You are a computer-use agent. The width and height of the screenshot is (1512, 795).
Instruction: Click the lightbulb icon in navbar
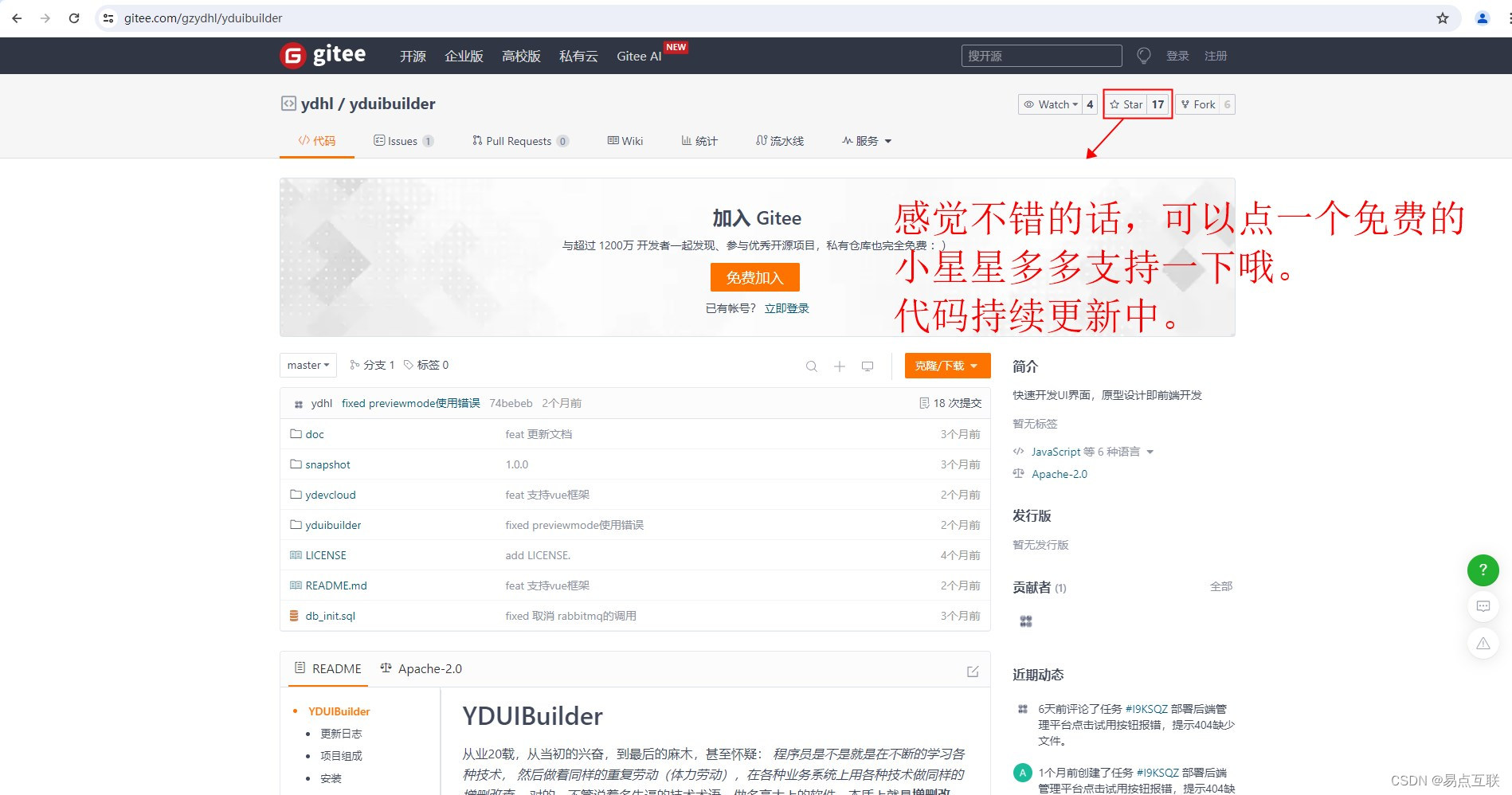[1143, 56]
